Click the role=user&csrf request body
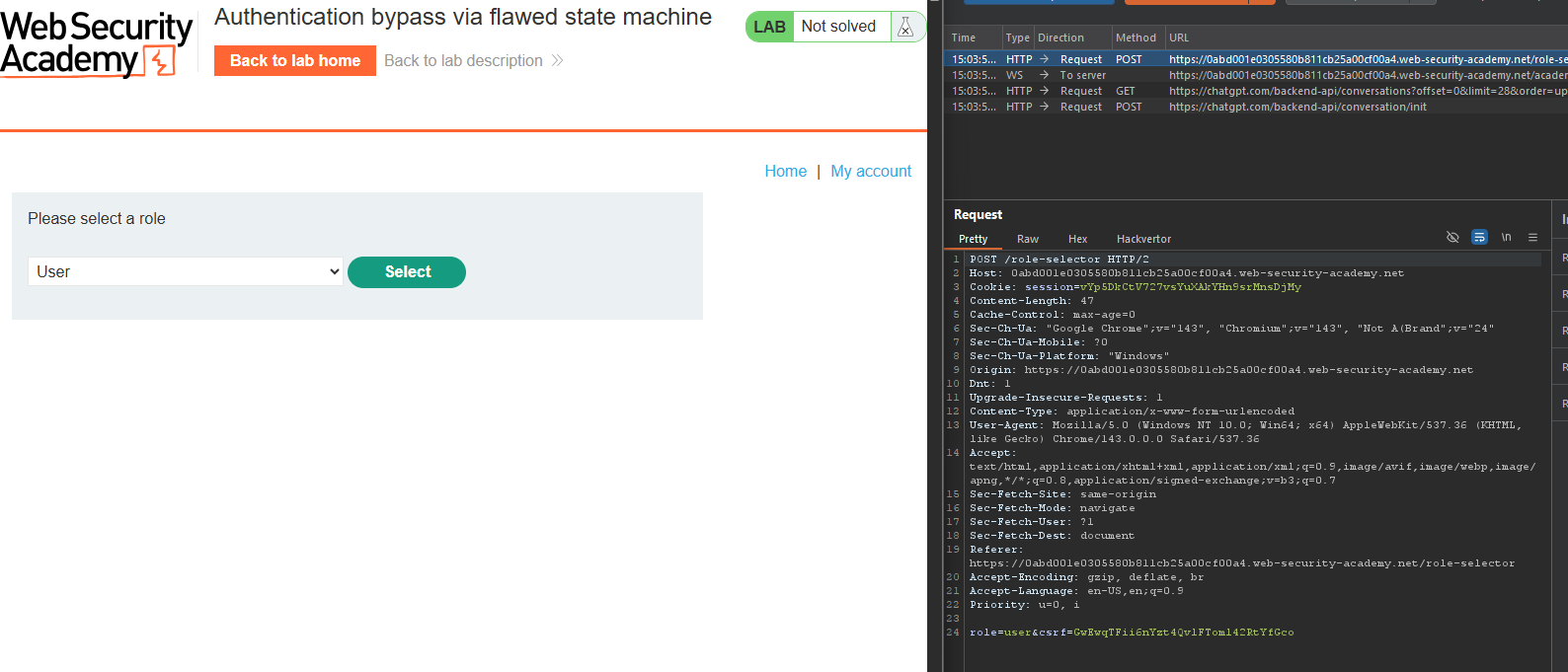The width and height of the screenshot is (1568, 672). [x=1131, y=633]
